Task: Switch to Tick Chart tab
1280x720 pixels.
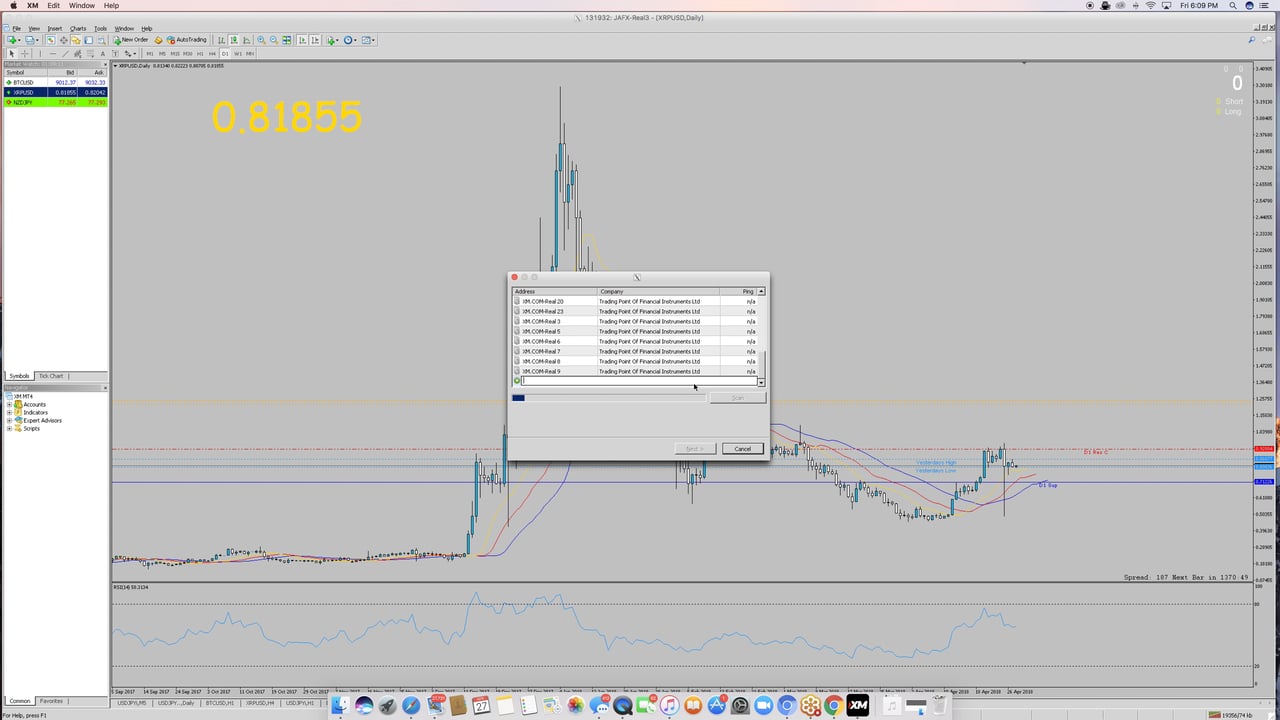Action: (51, 376)
